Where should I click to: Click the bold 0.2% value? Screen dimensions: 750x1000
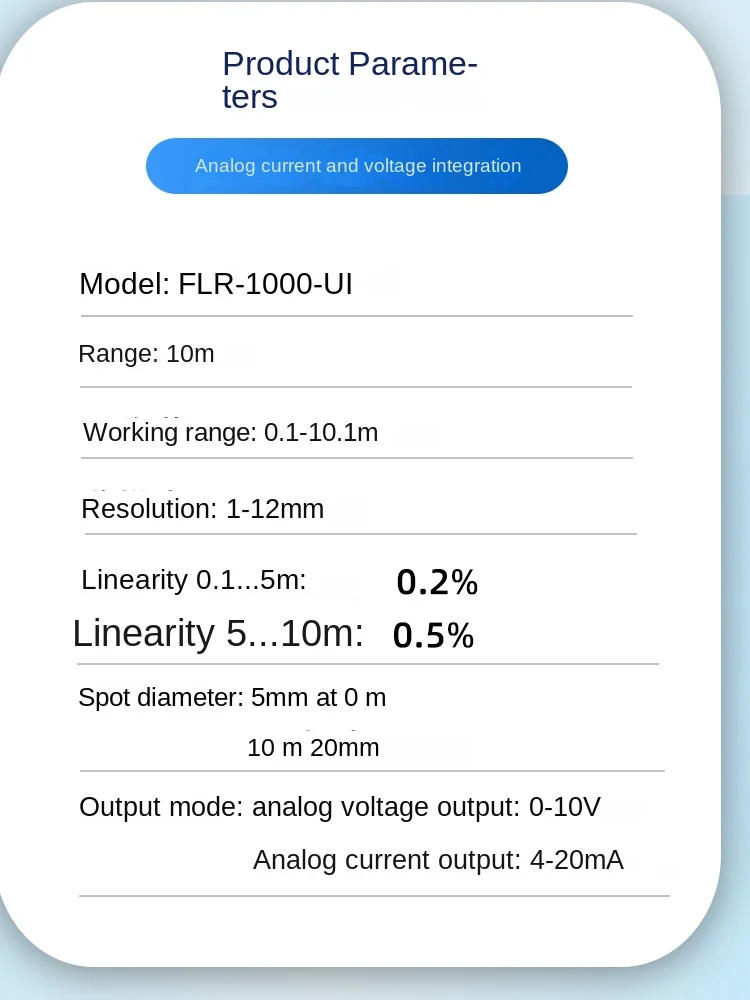(437, 582)
